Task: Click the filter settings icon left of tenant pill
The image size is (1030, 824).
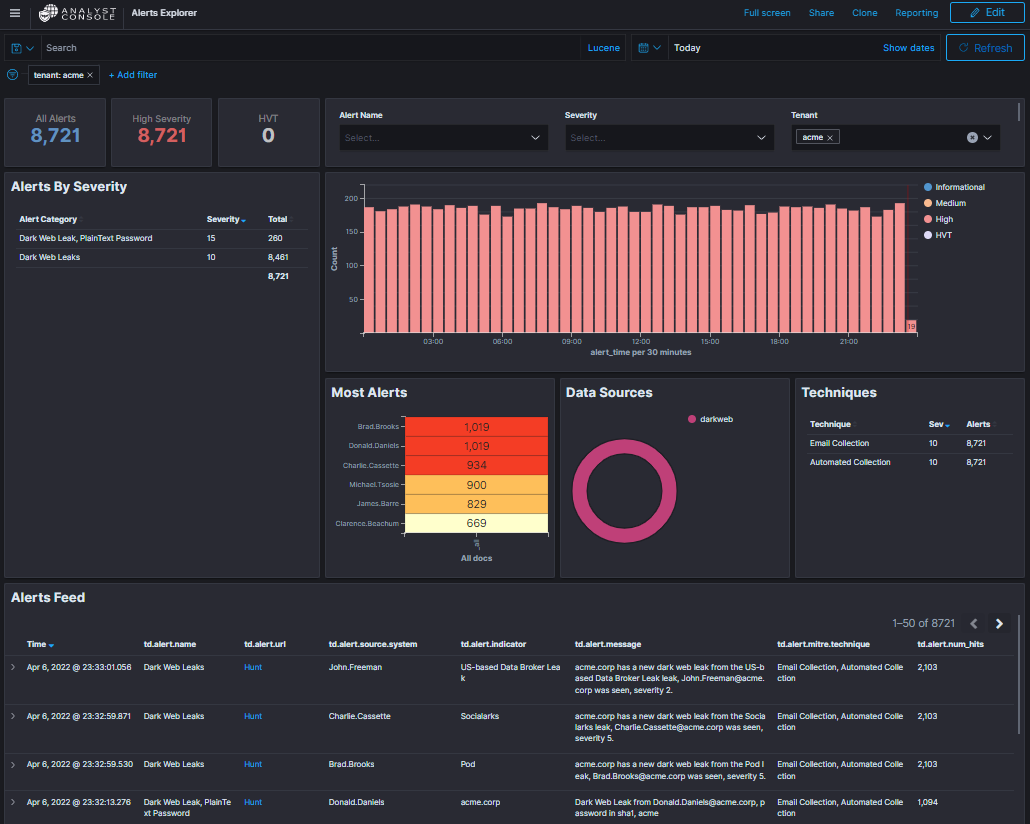Action: 11,74
